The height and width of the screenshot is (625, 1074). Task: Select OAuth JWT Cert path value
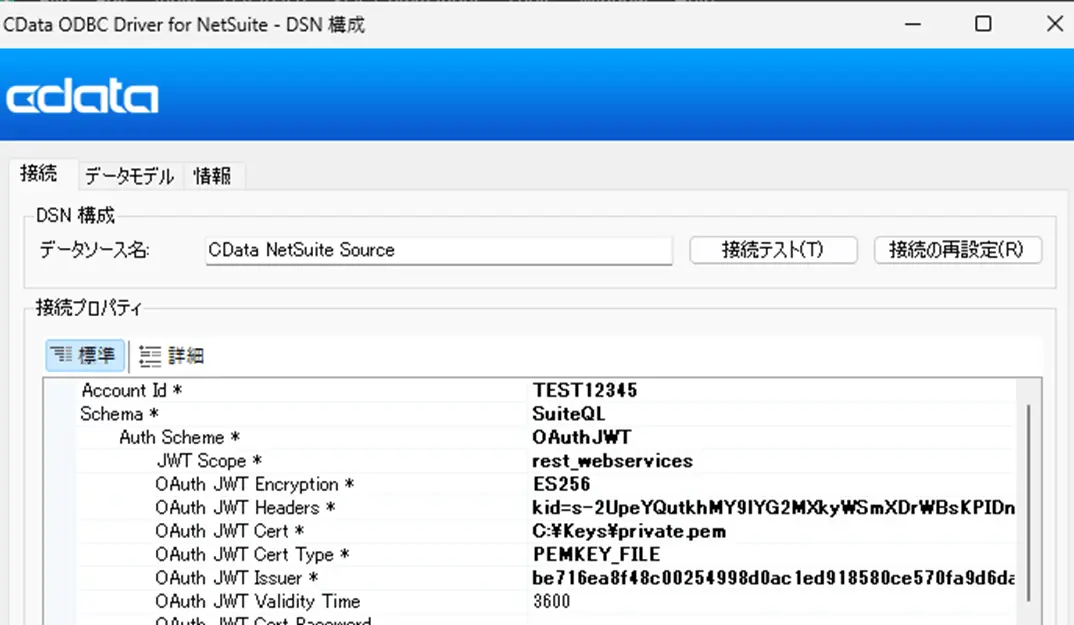629,531
